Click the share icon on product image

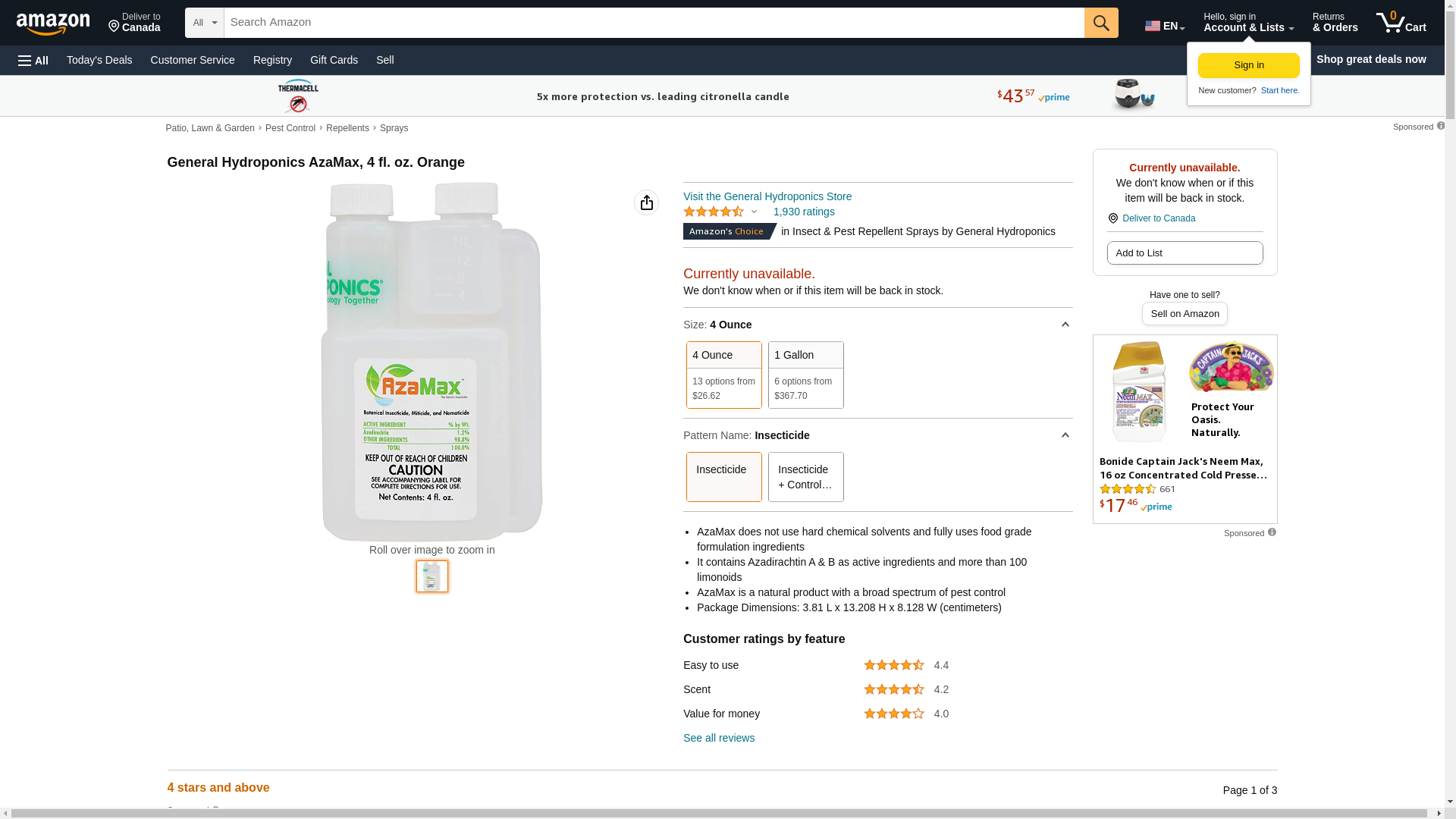tap(646, 202)
